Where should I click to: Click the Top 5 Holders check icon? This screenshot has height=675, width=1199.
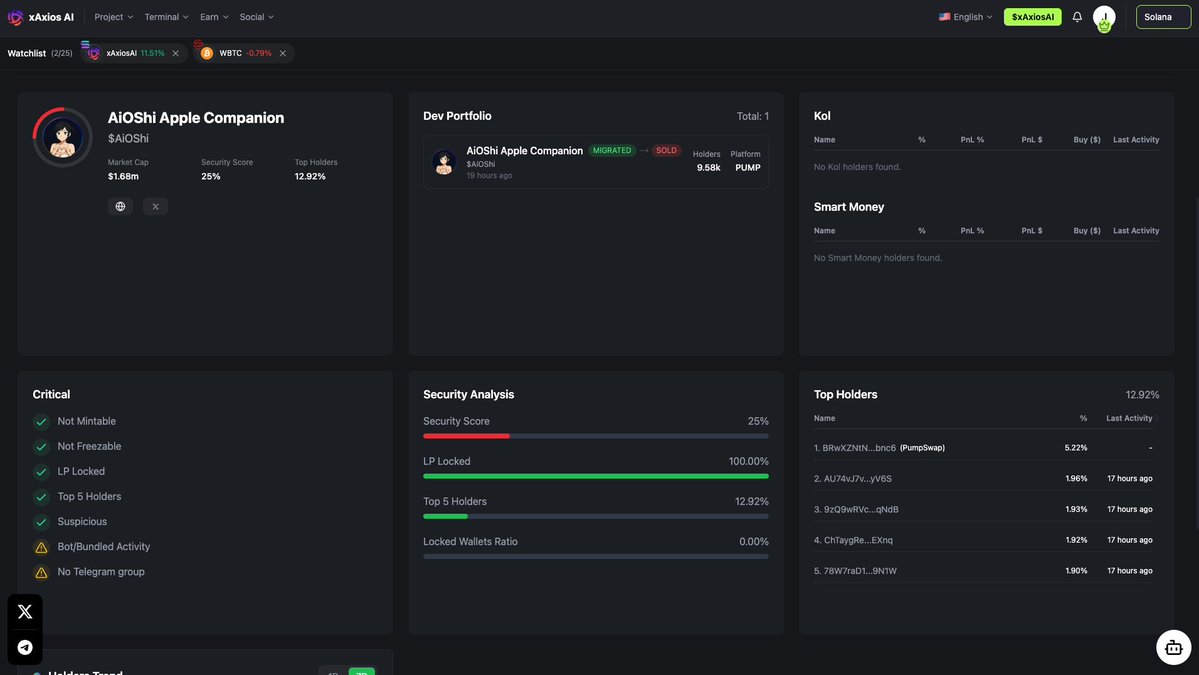(41, 498)
